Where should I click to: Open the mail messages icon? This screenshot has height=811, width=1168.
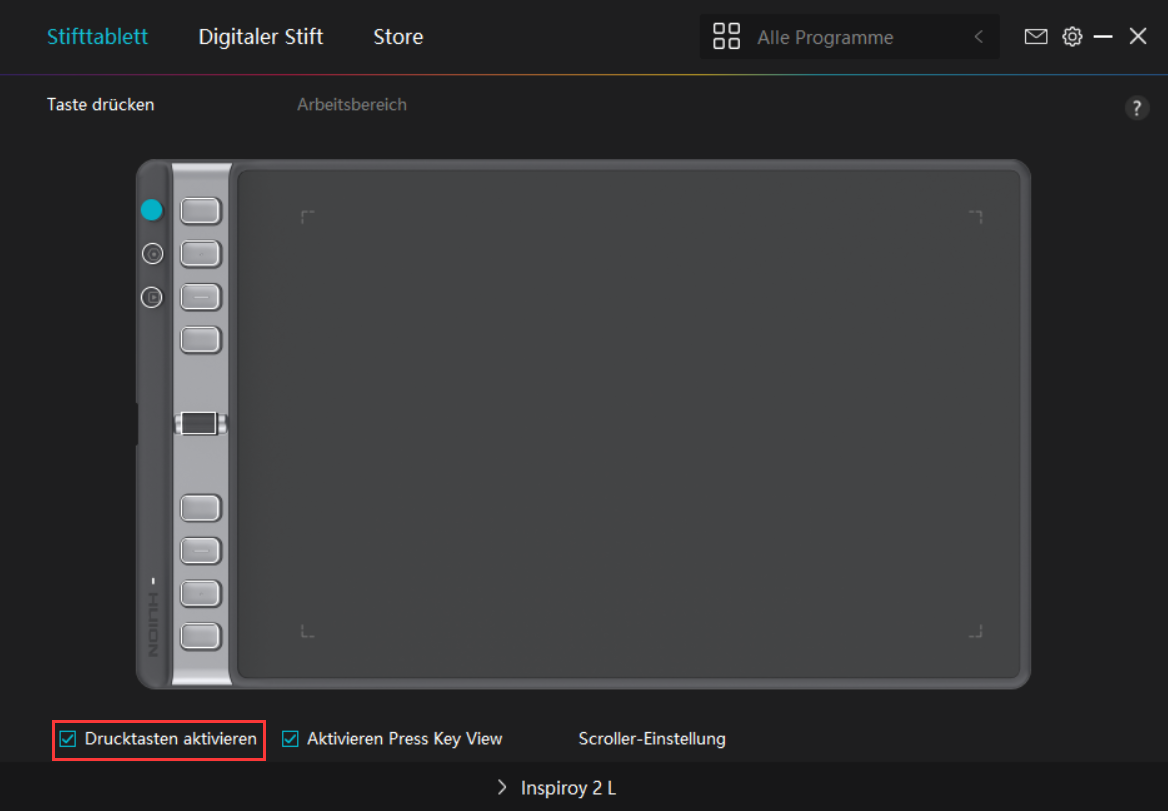(x=1036, y=37)
